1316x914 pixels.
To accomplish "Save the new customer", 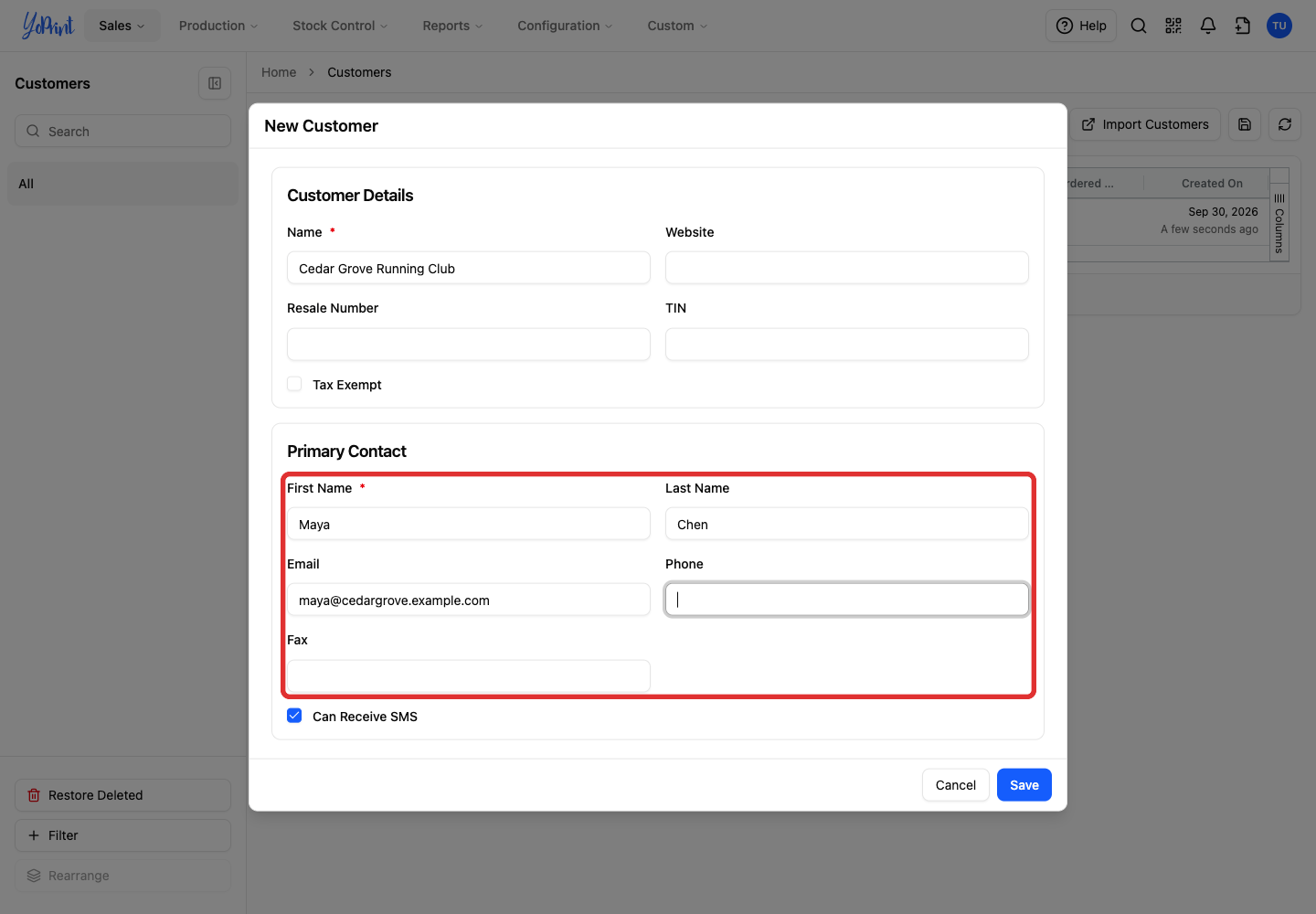I will pos(1024,785).
